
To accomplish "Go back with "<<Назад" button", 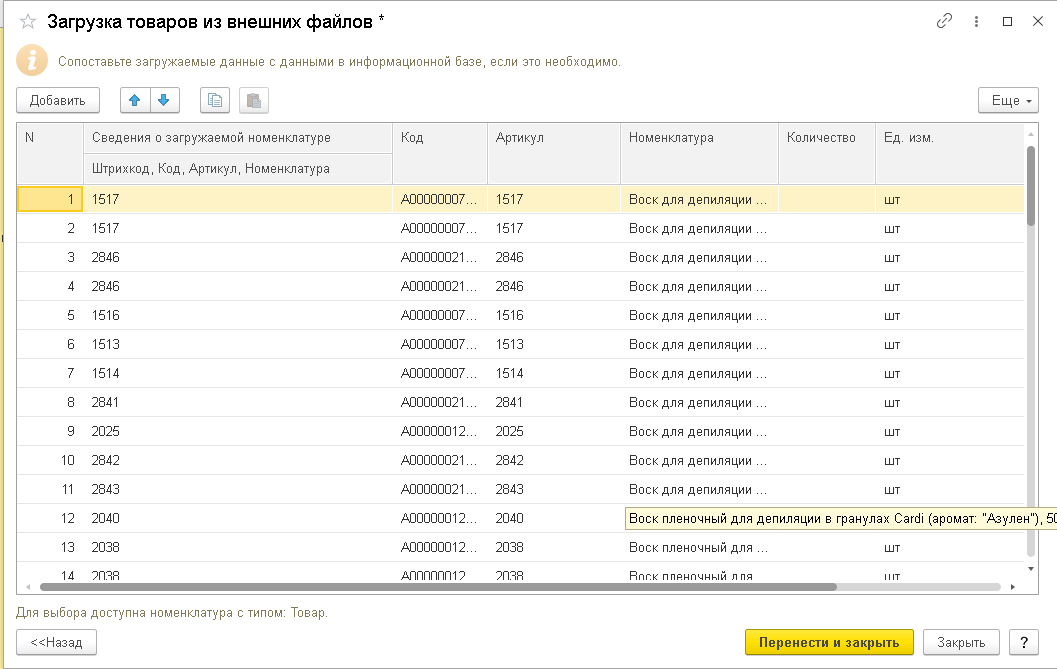I will [x=56, y=642].
